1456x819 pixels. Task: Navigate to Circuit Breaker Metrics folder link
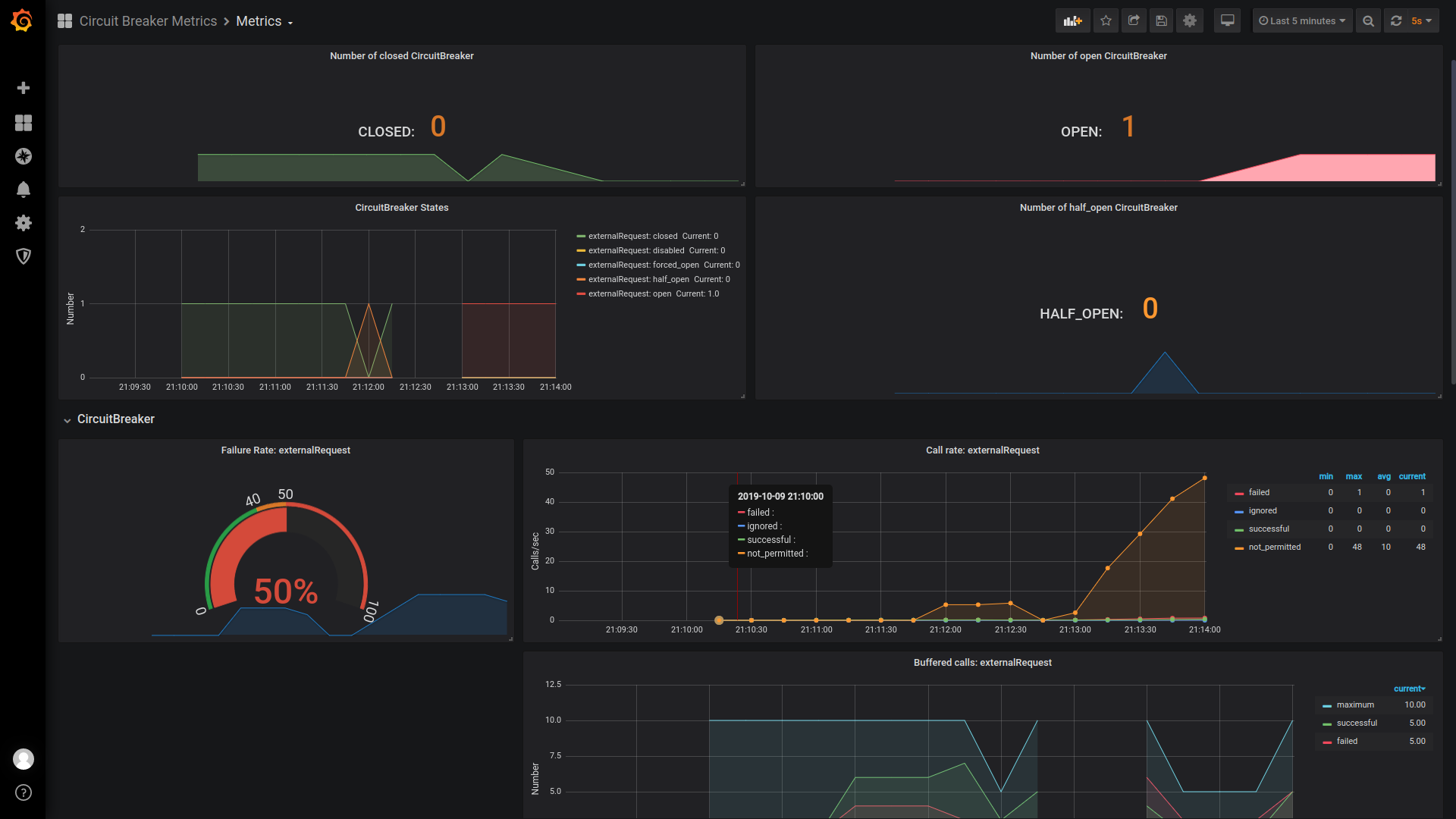pyautogui.click(x=149, y=20)
